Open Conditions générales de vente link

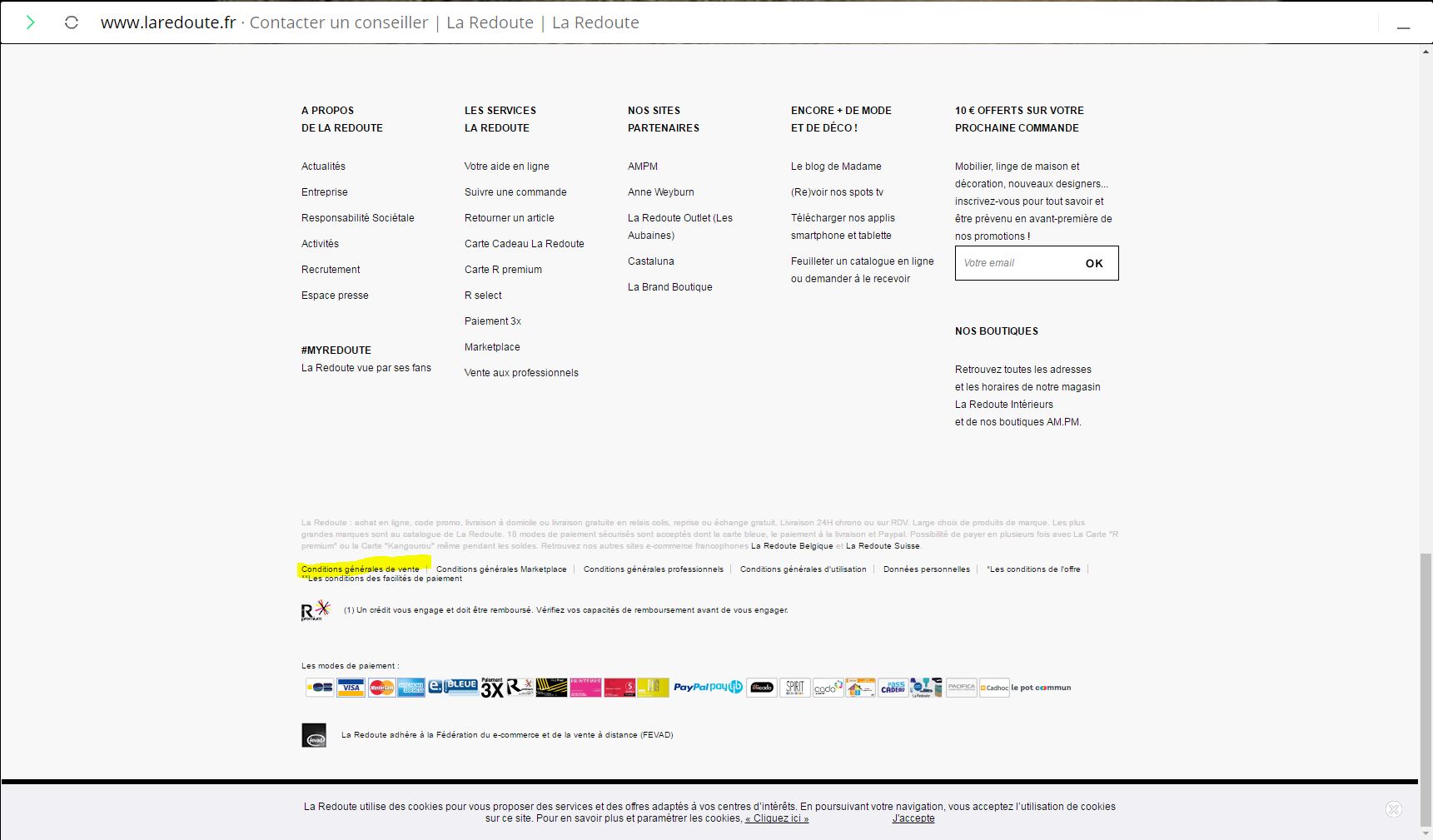click(x=361, y=569)
